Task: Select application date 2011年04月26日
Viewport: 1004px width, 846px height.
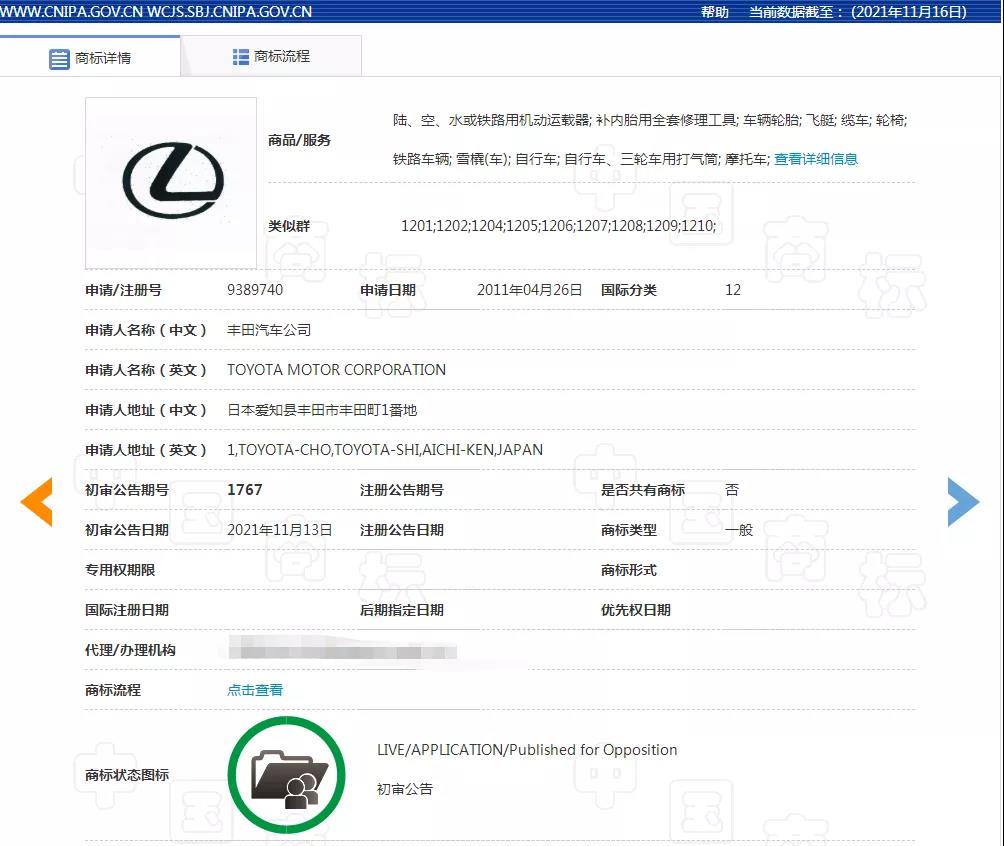Action: (530, 290)
